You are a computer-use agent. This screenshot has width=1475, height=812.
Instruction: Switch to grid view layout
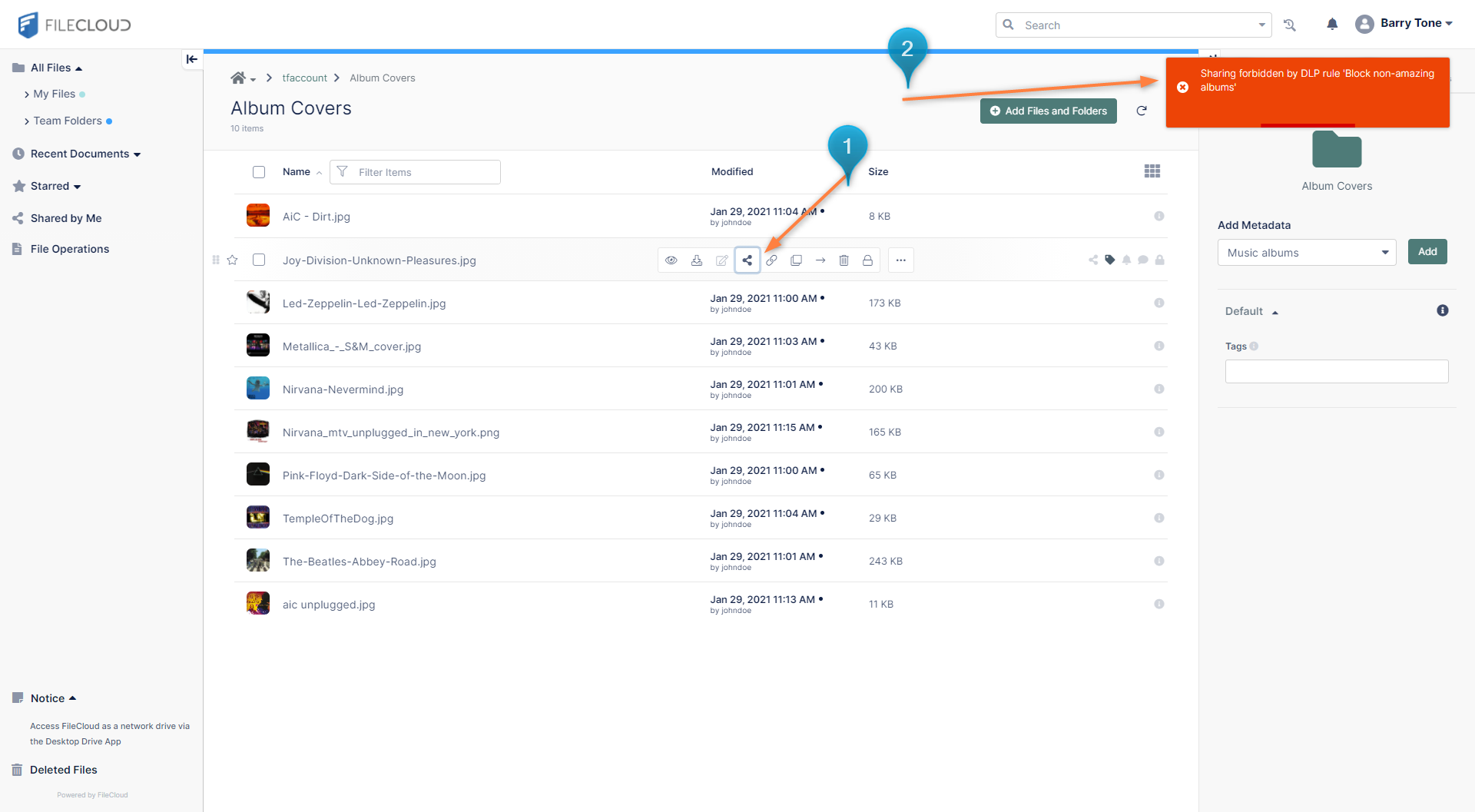(1152, 171)
